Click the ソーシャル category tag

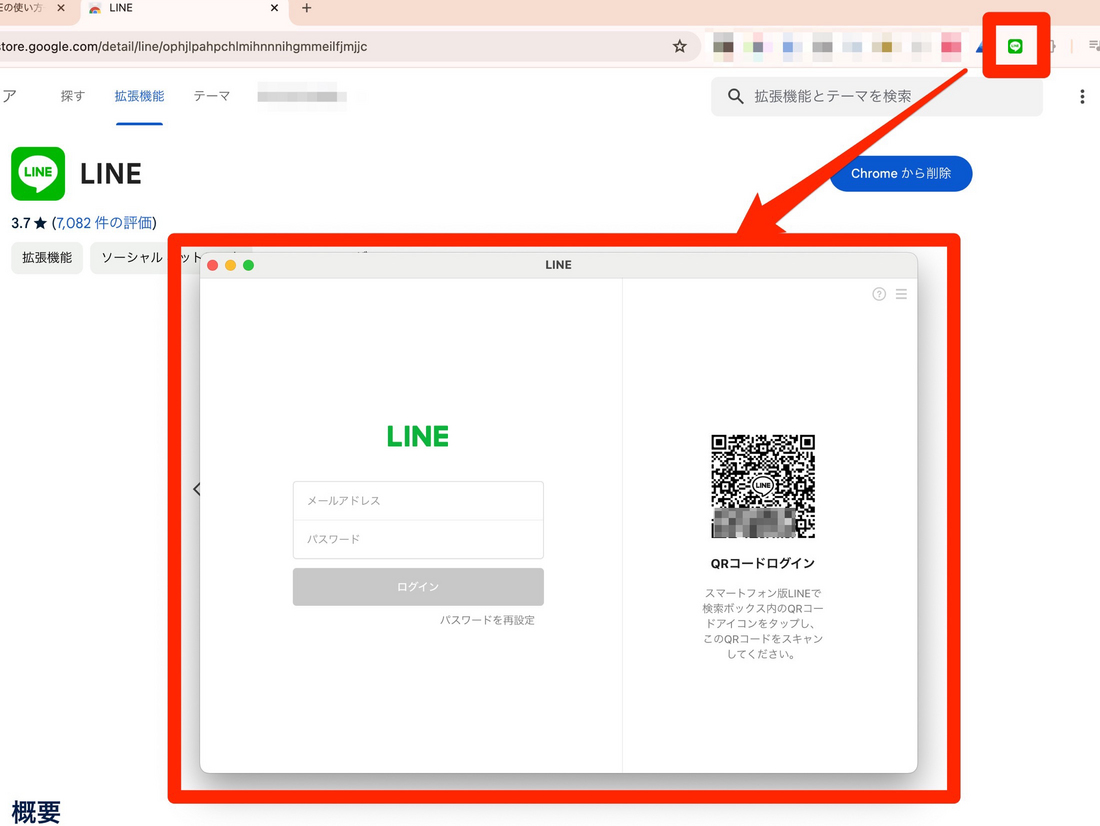click(129, 257)
